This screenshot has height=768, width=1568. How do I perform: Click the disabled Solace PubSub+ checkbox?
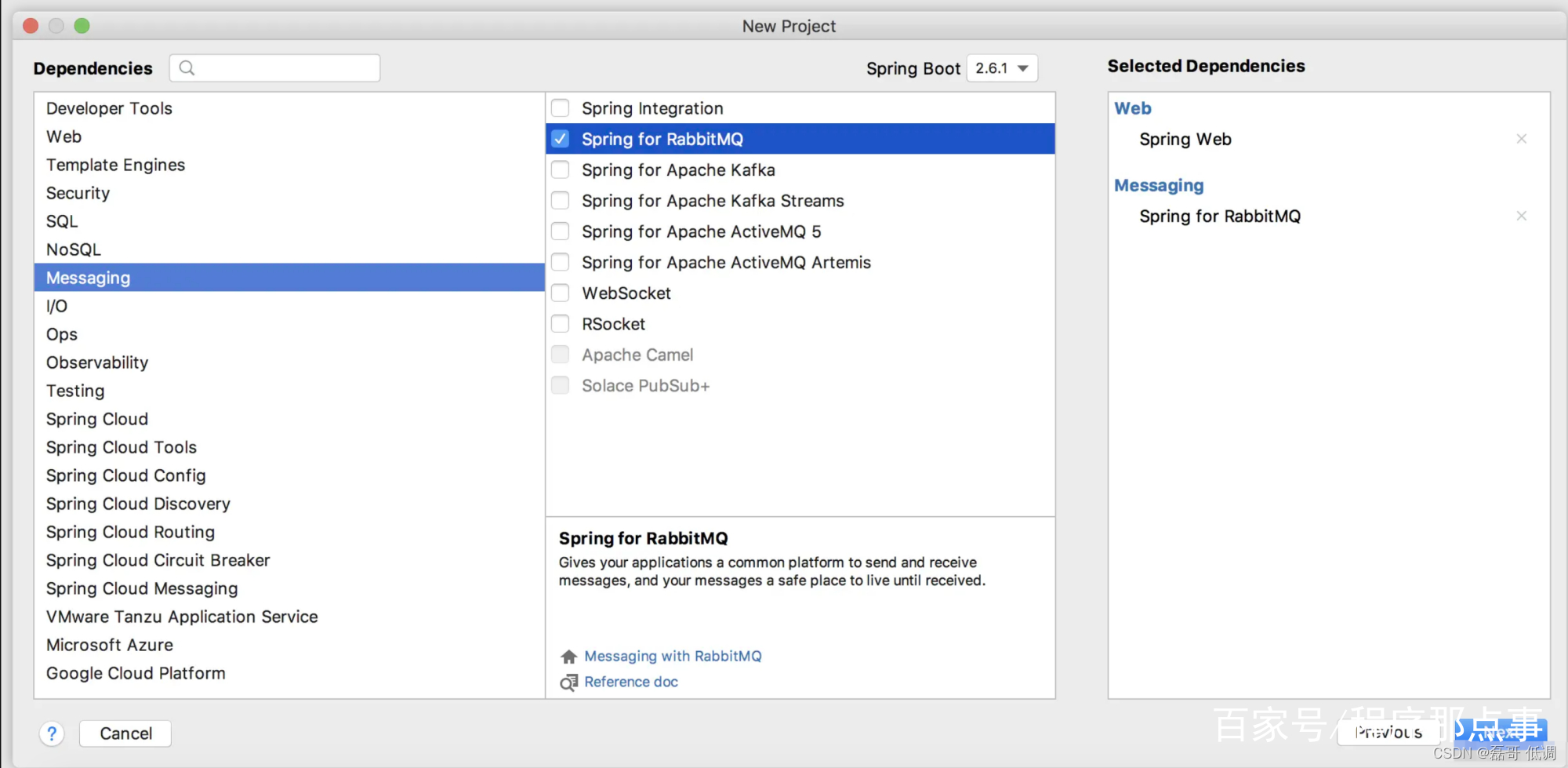[561, 386]
